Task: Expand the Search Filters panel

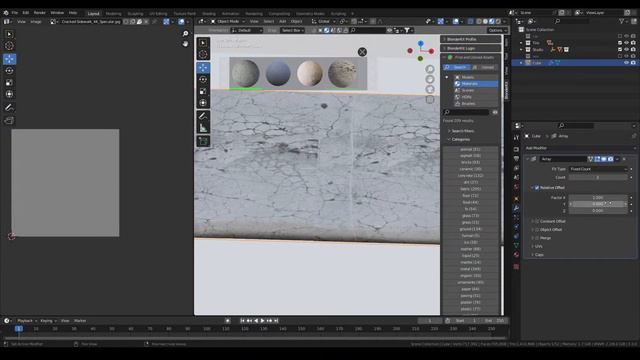Action: coord(462,131)
